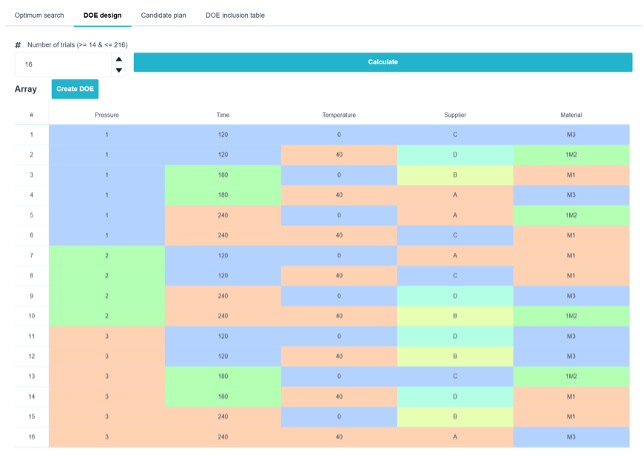Select the green Time cell in row 3
Screen dimensions: 644x456
[x=223, y=175]
